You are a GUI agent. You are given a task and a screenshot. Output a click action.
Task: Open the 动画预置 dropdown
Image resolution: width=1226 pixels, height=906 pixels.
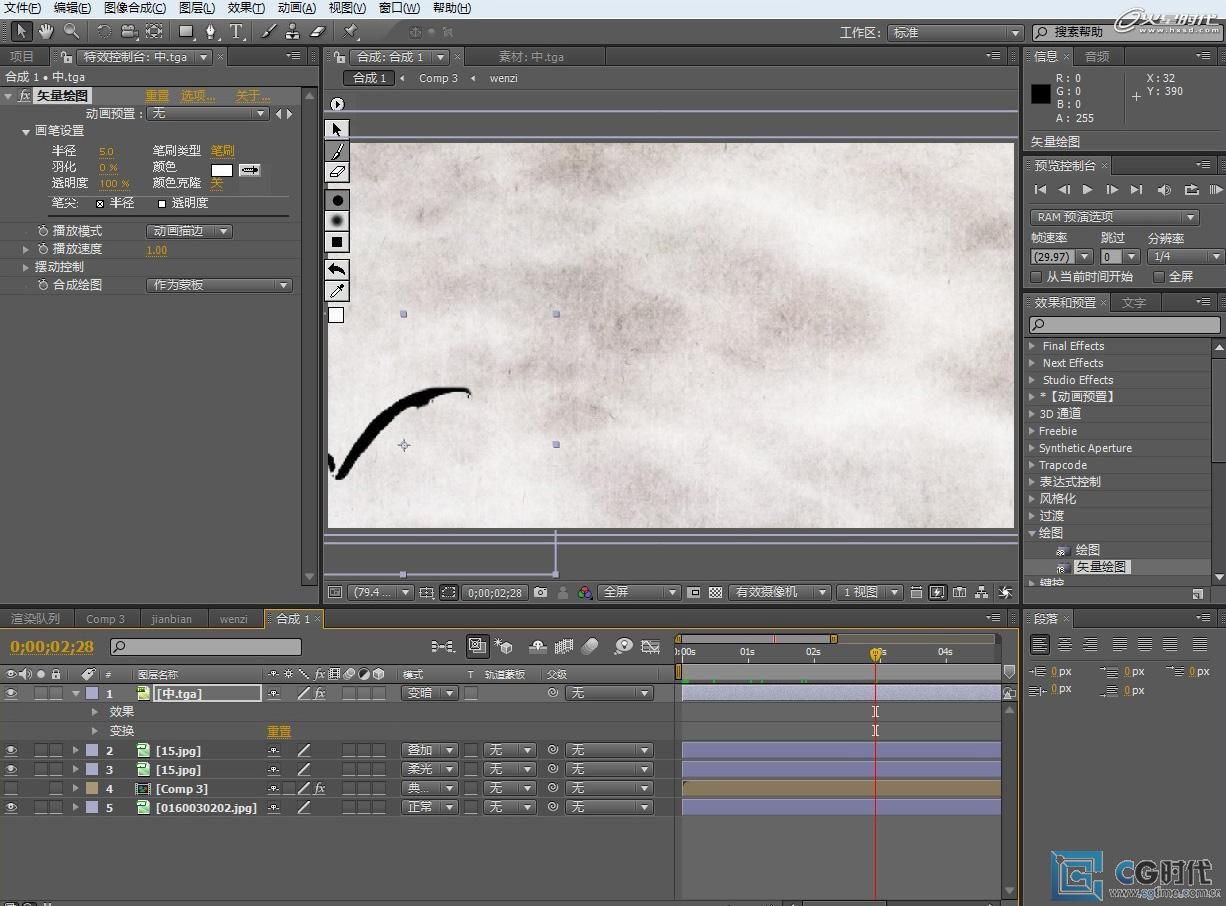click(x=209, y=114)
